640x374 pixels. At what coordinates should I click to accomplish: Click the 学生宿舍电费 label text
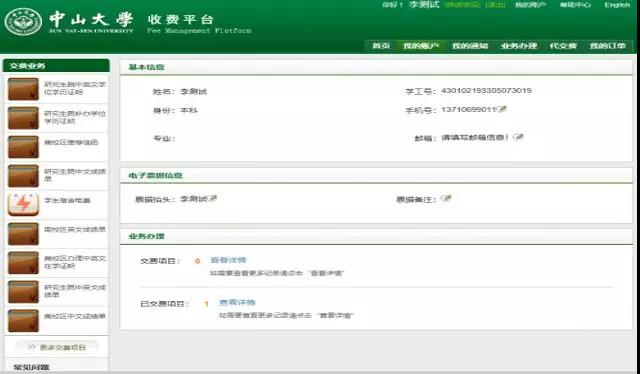pyautogui.click(x=67, y=200)
